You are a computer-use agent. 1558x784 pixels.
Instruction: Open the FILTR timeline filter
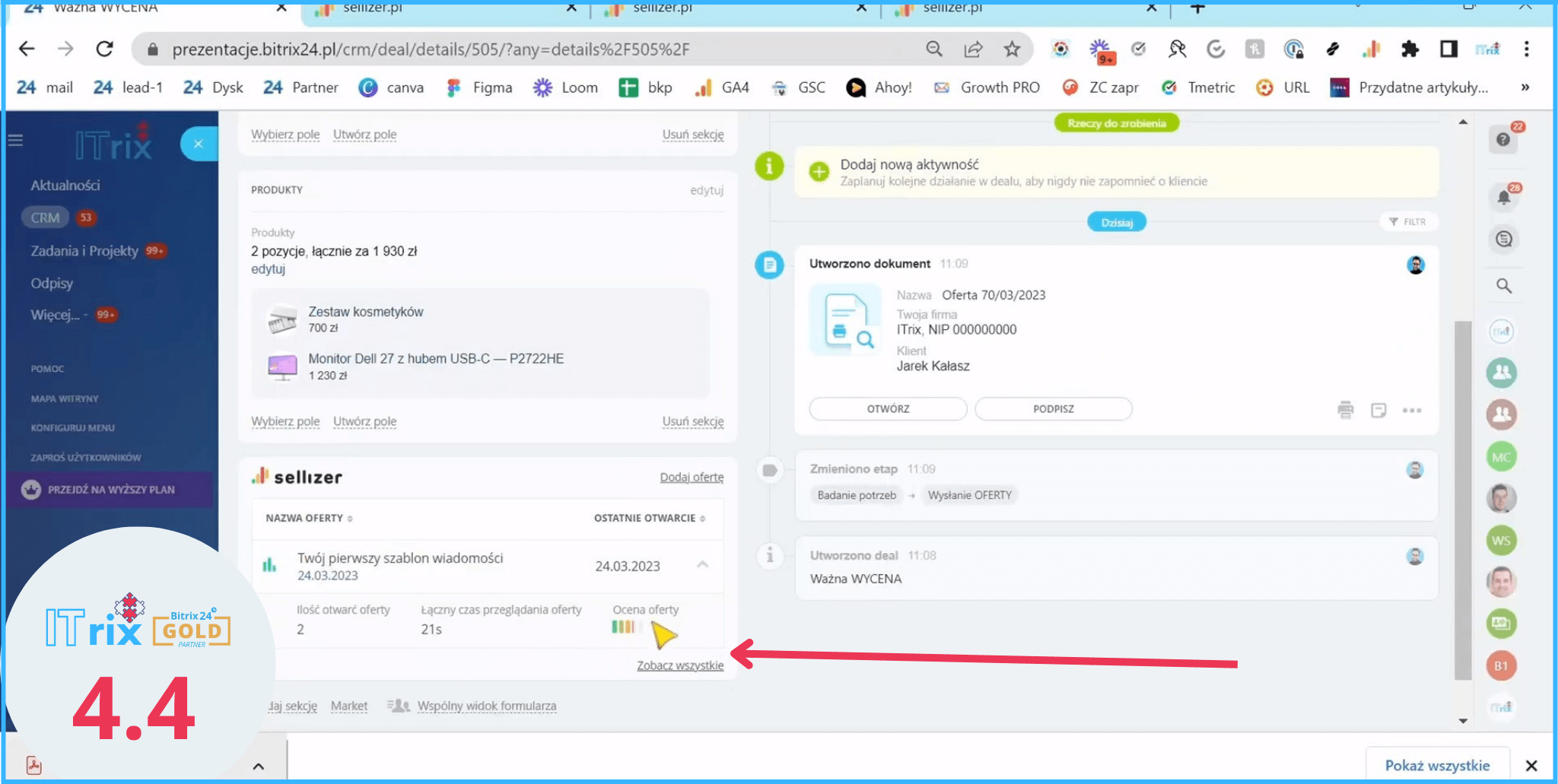tap(1407, 221)
